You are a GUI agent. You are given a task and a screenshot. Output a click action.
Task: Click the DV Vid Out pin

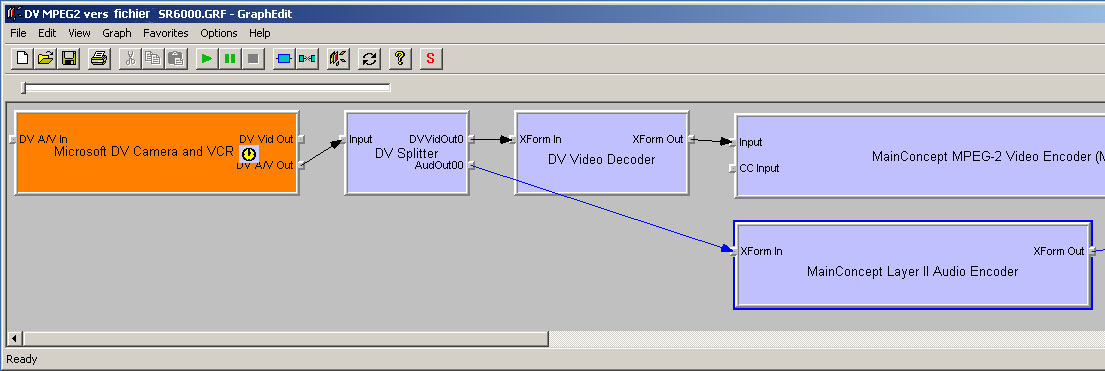click(x=302, y=139)
